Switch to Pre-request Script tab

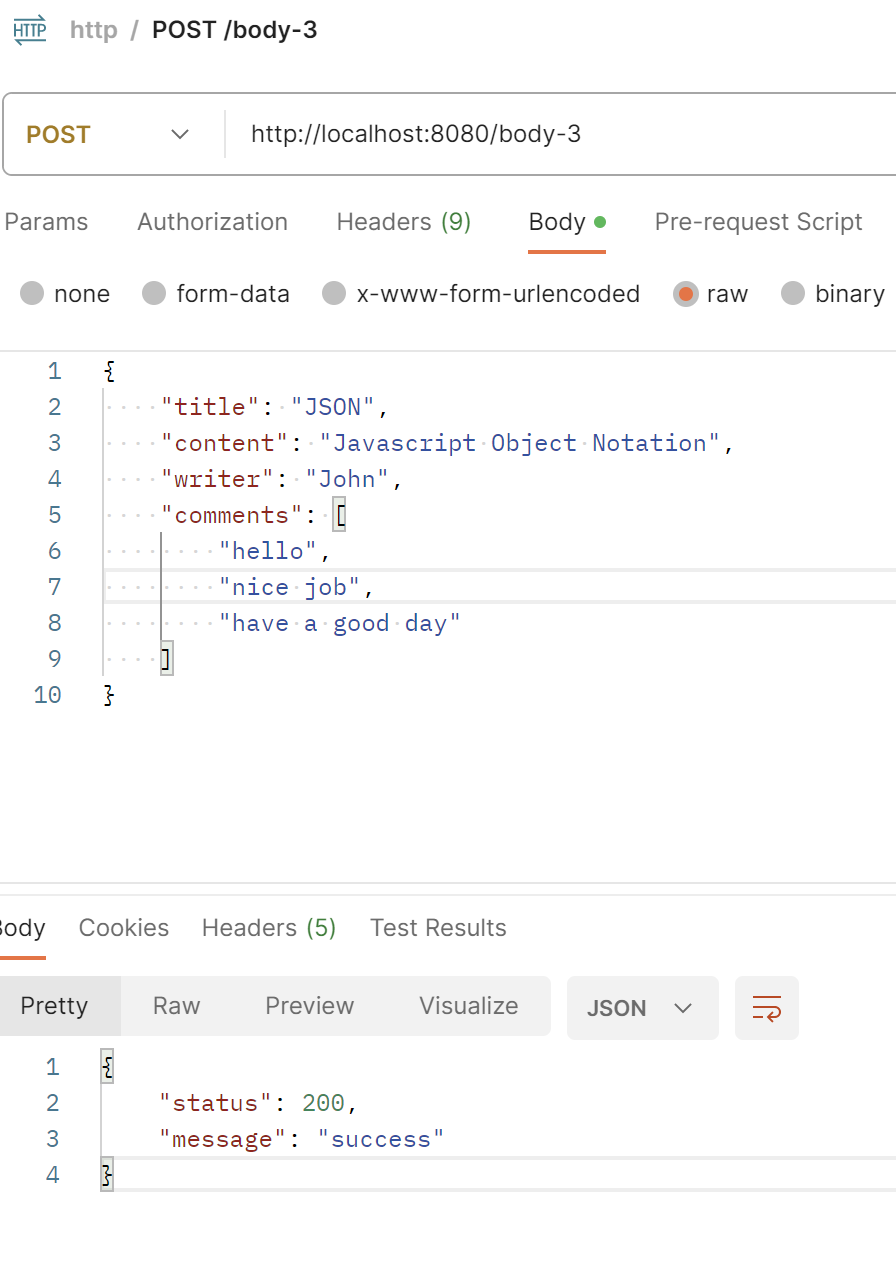coord(758,222)
